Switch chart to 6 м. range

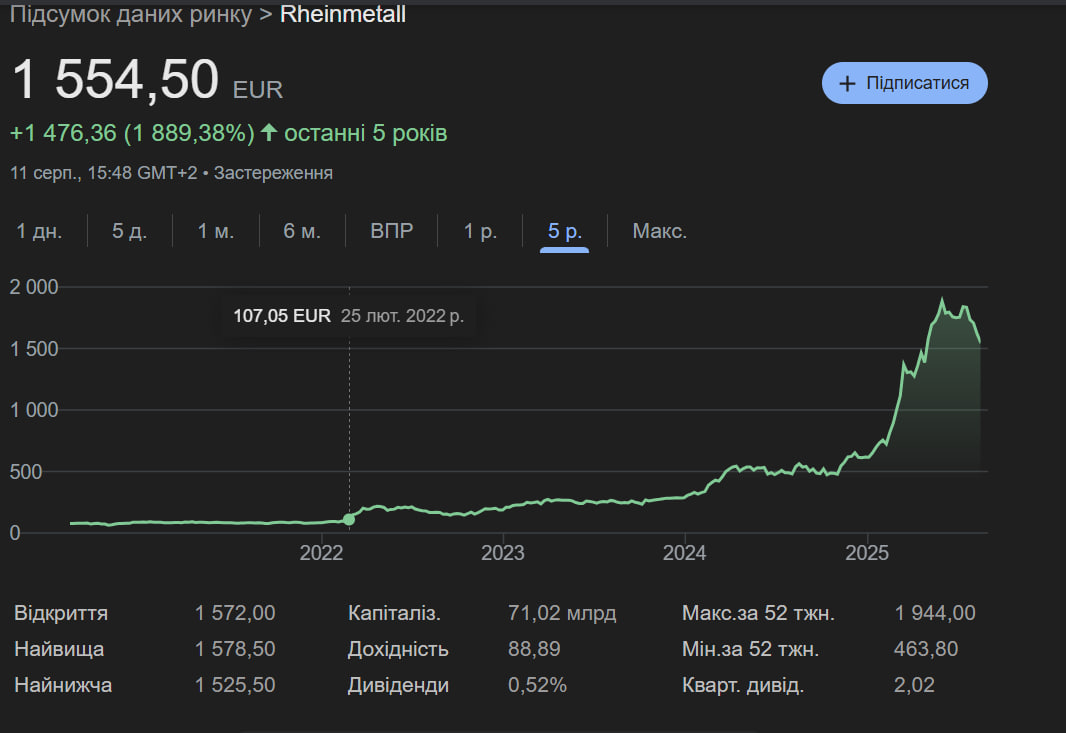(302, 231)
